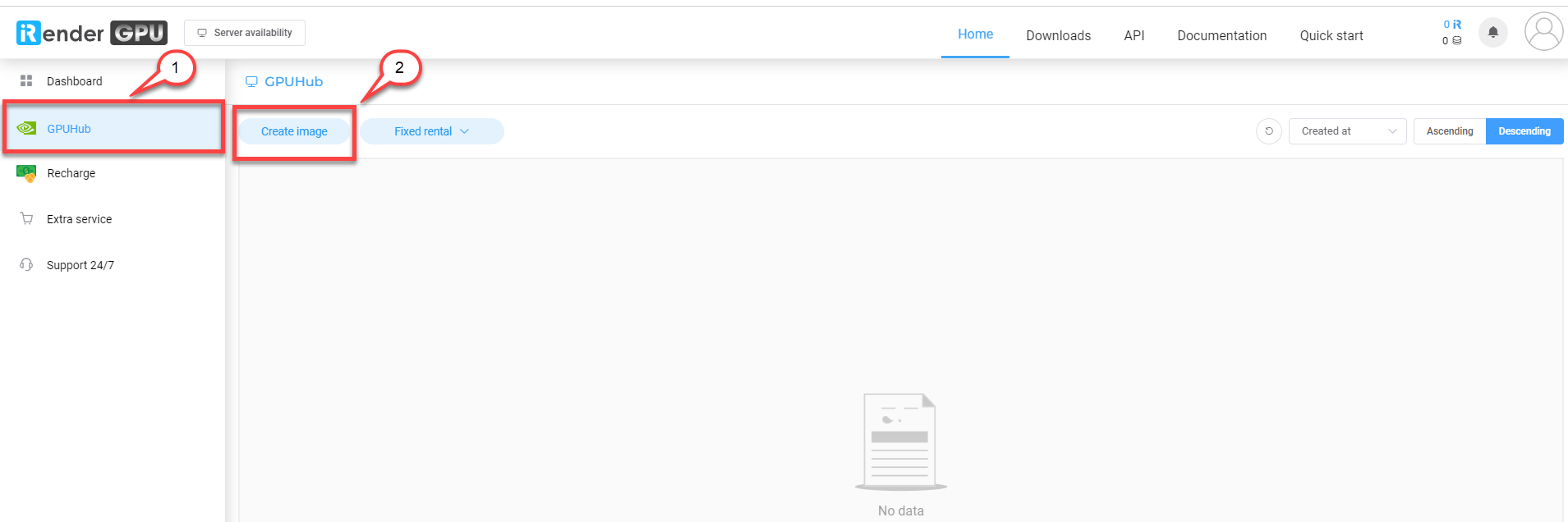The image size is (1568, 522).
Task: Click the iRender GPU logo
Action: [x=91, y=33]
